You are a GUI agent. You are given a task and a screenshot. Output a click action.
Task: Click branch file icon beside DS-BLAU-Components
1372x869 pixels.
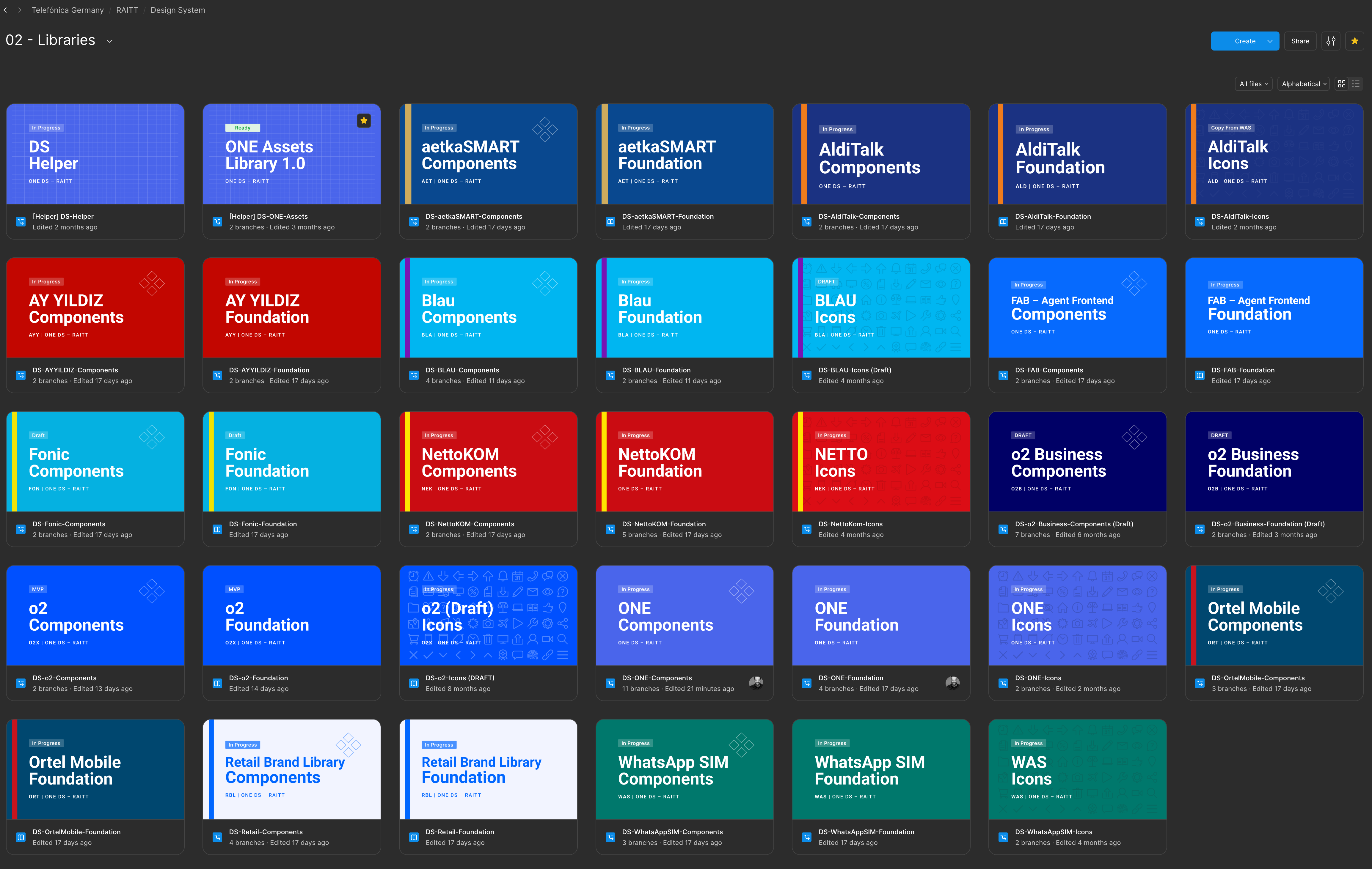click(414, 375)
